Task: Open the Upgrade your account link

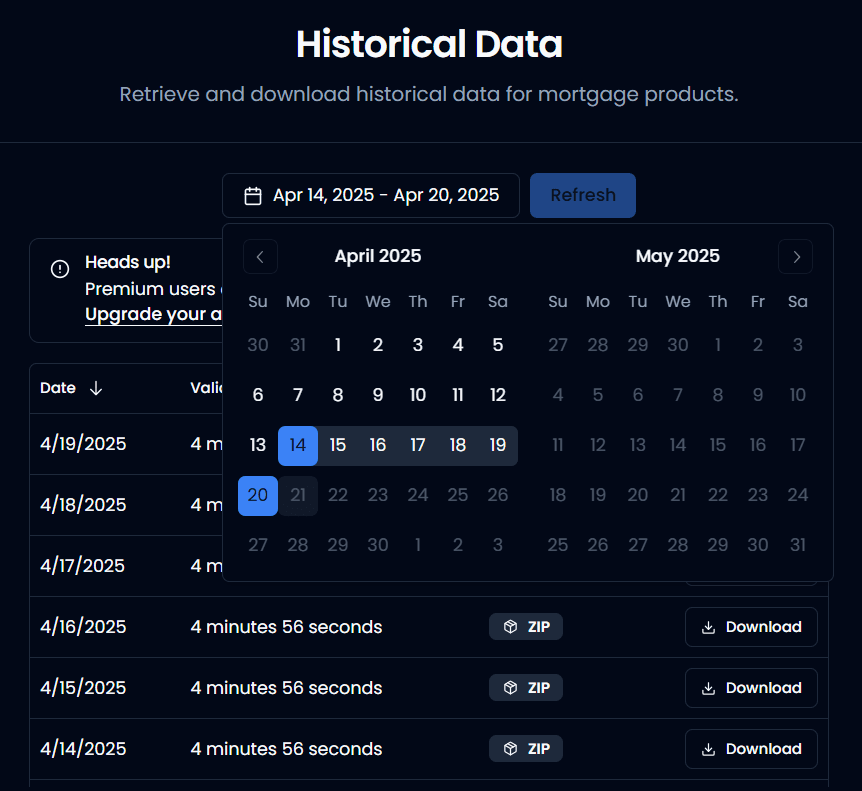Action: pyautogui.click(x=153, y=314)
